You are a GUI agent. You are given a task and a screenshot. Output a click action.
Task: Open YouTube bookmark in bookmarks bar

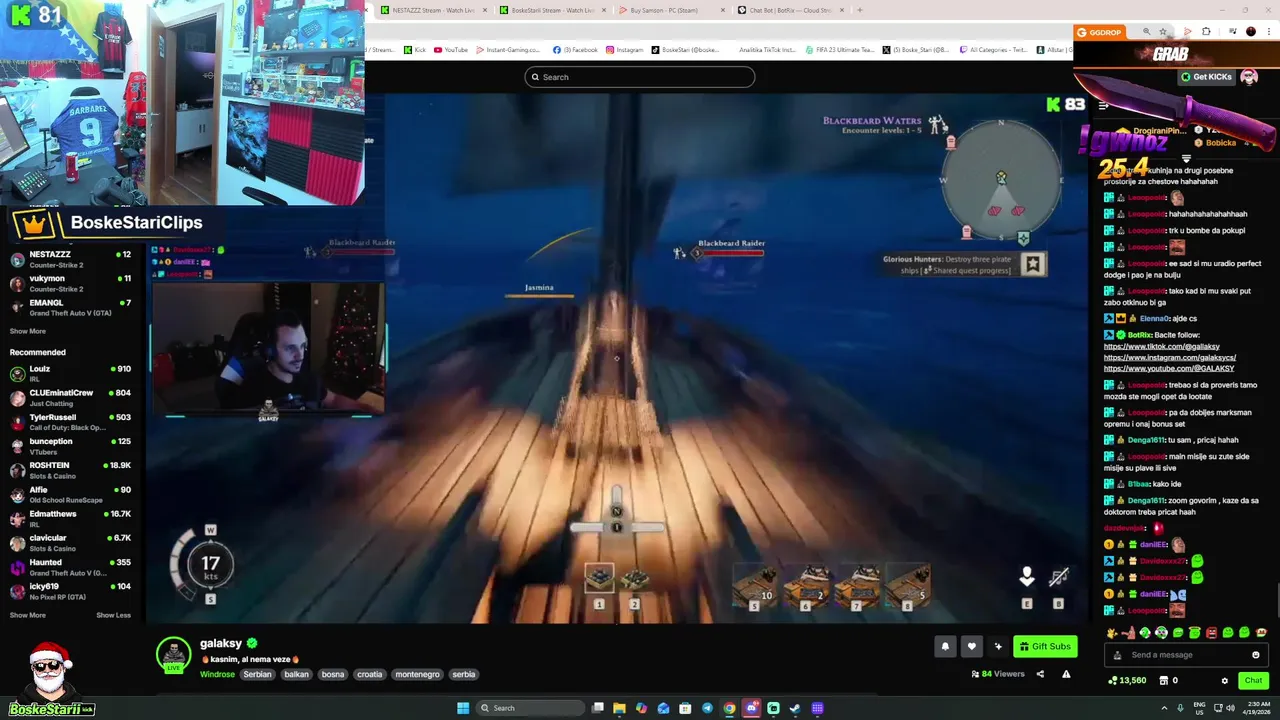pyautogui.click(x=451, y=50)
